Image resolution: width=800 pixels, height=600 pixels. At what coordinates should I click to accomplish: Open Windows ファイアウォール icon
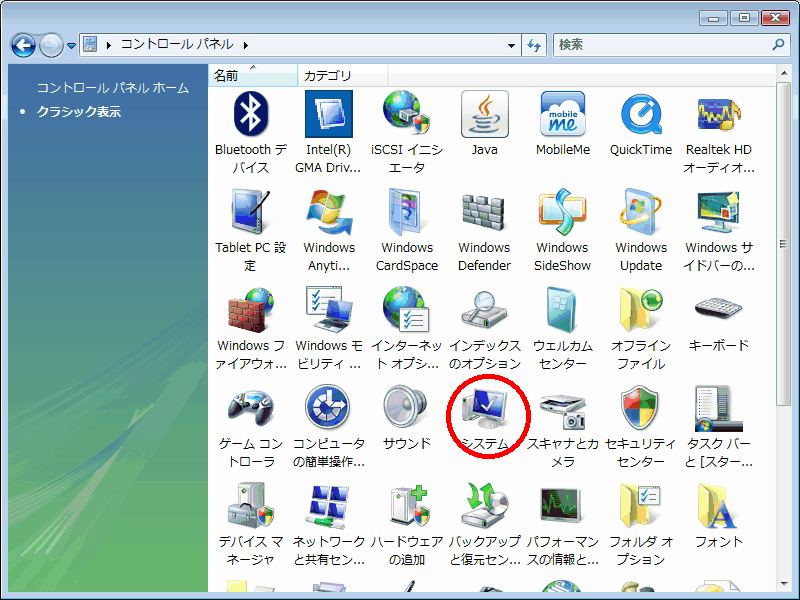(x=251, y=329)
